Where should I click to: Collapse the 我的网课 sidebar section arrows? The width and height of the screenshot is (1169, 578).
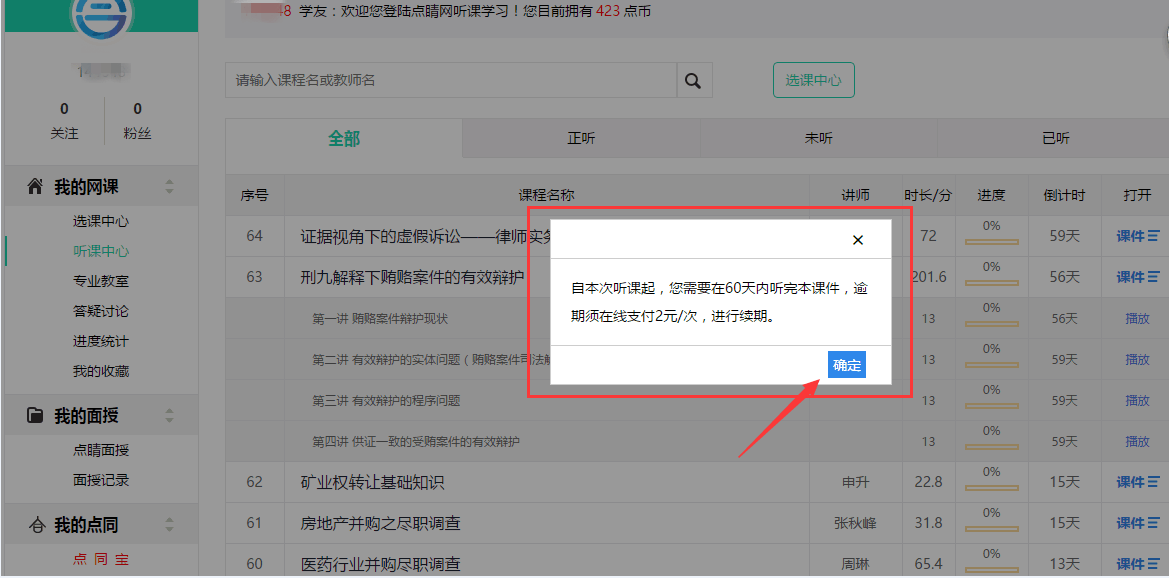pyautogui.click(x=169, y=187)
